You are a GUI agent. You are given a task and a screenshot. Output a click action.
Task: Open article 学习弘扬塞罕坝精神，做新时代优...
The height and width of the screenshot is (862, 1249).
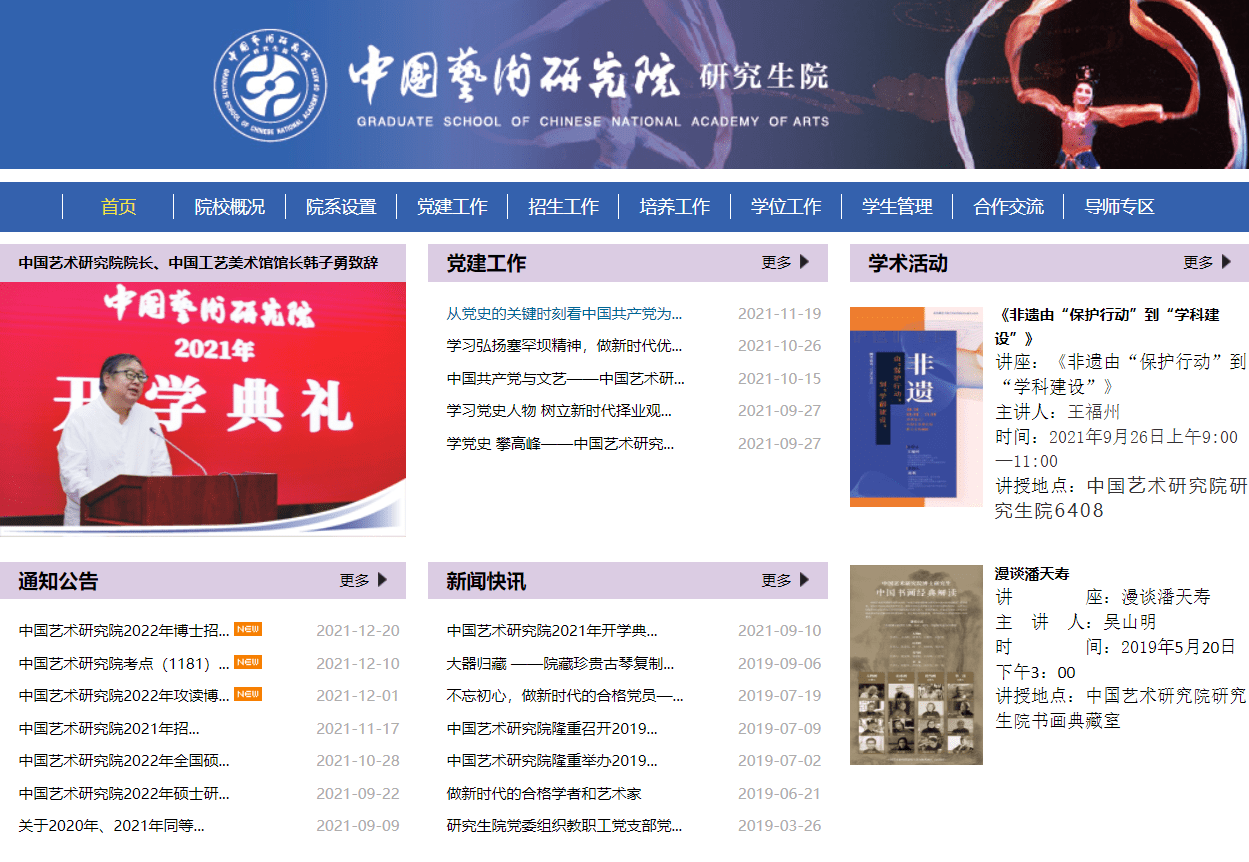[x=564, y=346]
